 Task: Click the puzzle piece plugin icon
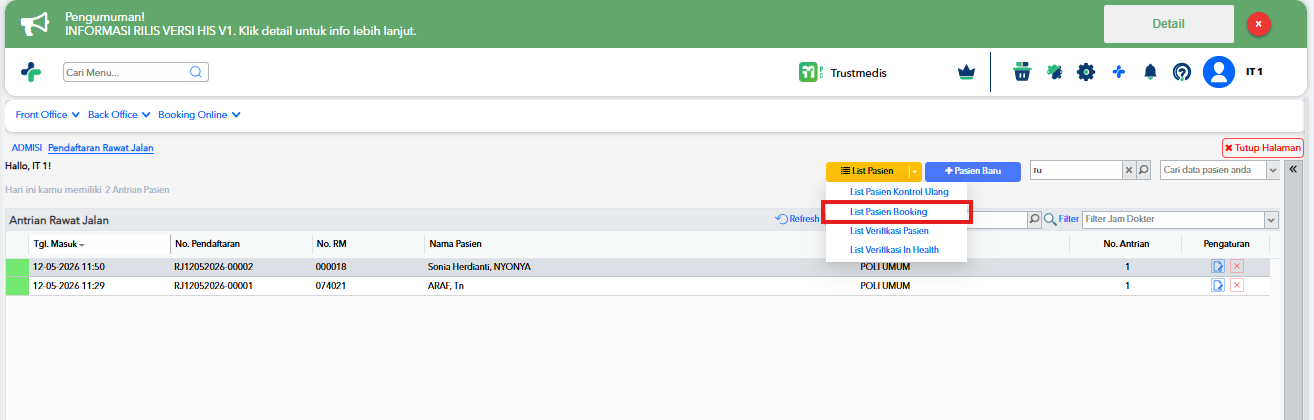pos(1054,72)
